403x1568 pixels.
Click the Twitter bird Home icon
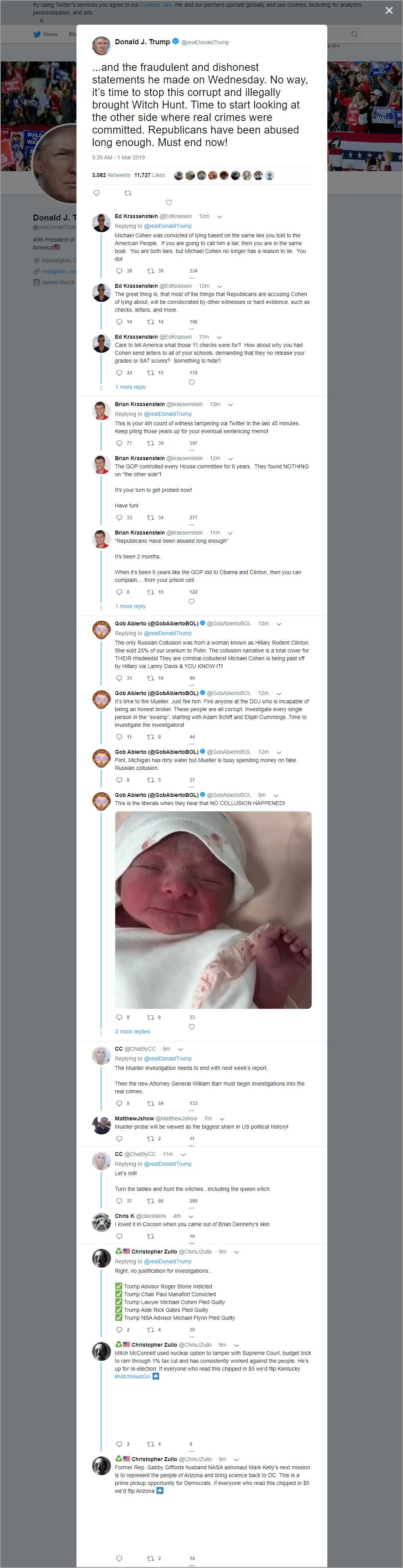click(x=37, y=34)
